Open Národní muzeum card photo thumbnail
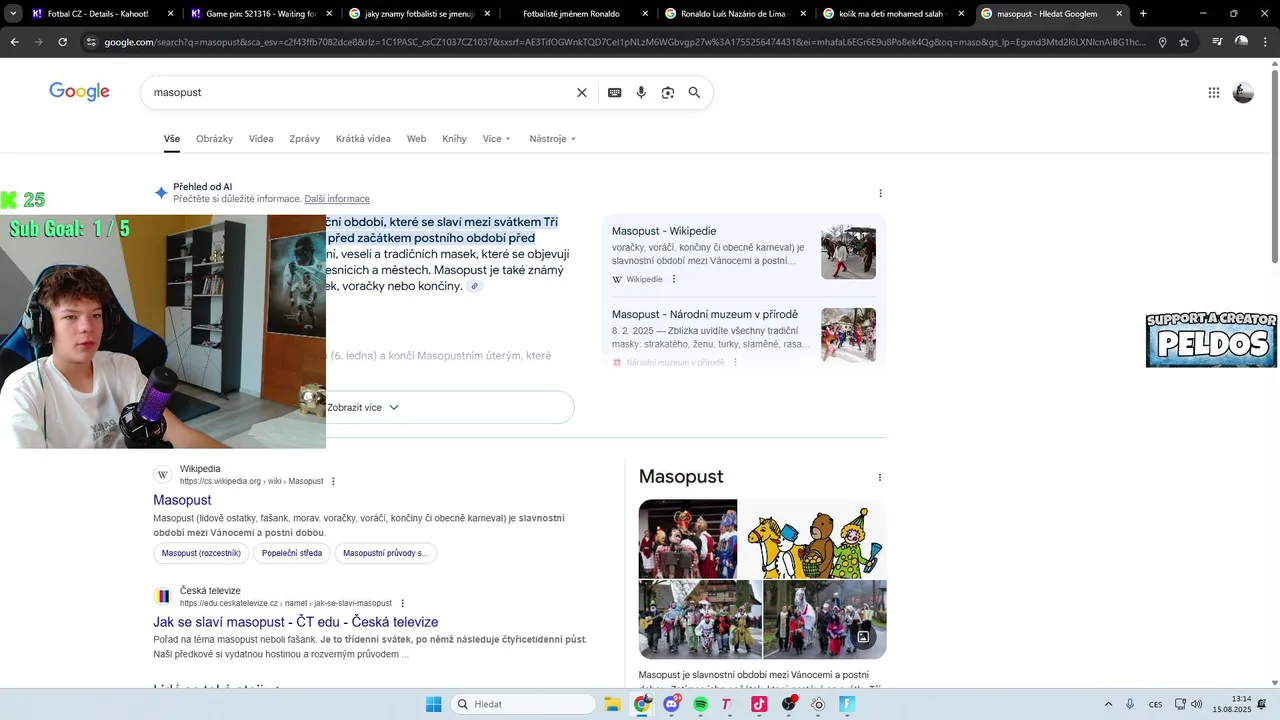Screen dimensions: 1280x720 click(848, 335)
